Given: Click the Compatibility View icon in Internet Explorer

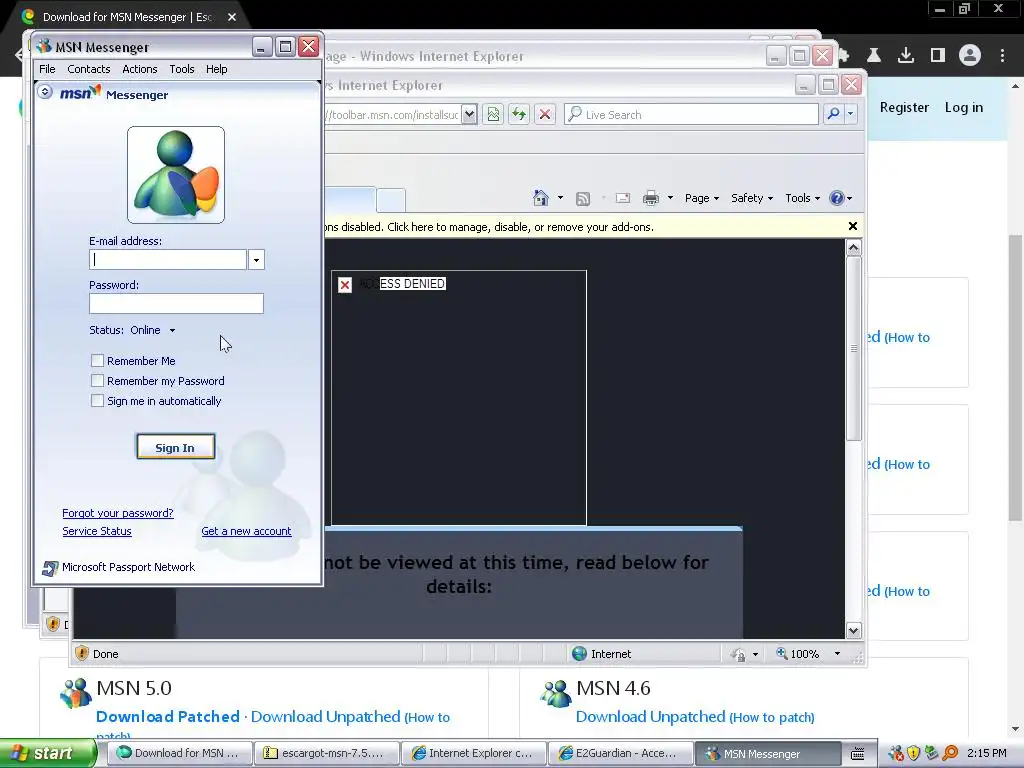Looking at the screenshot, I should tap(493, 115).
